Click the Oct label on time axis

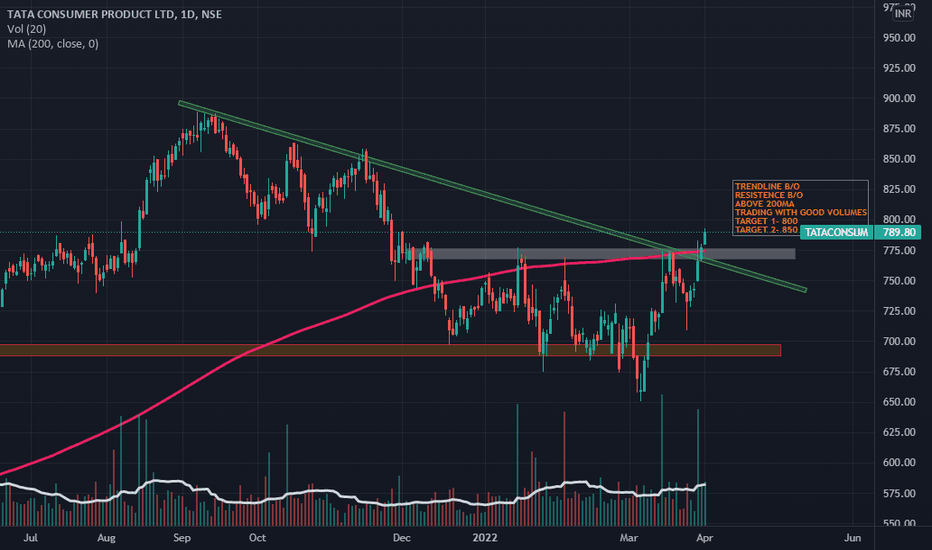pyautogui.click(x=257, y=538)
